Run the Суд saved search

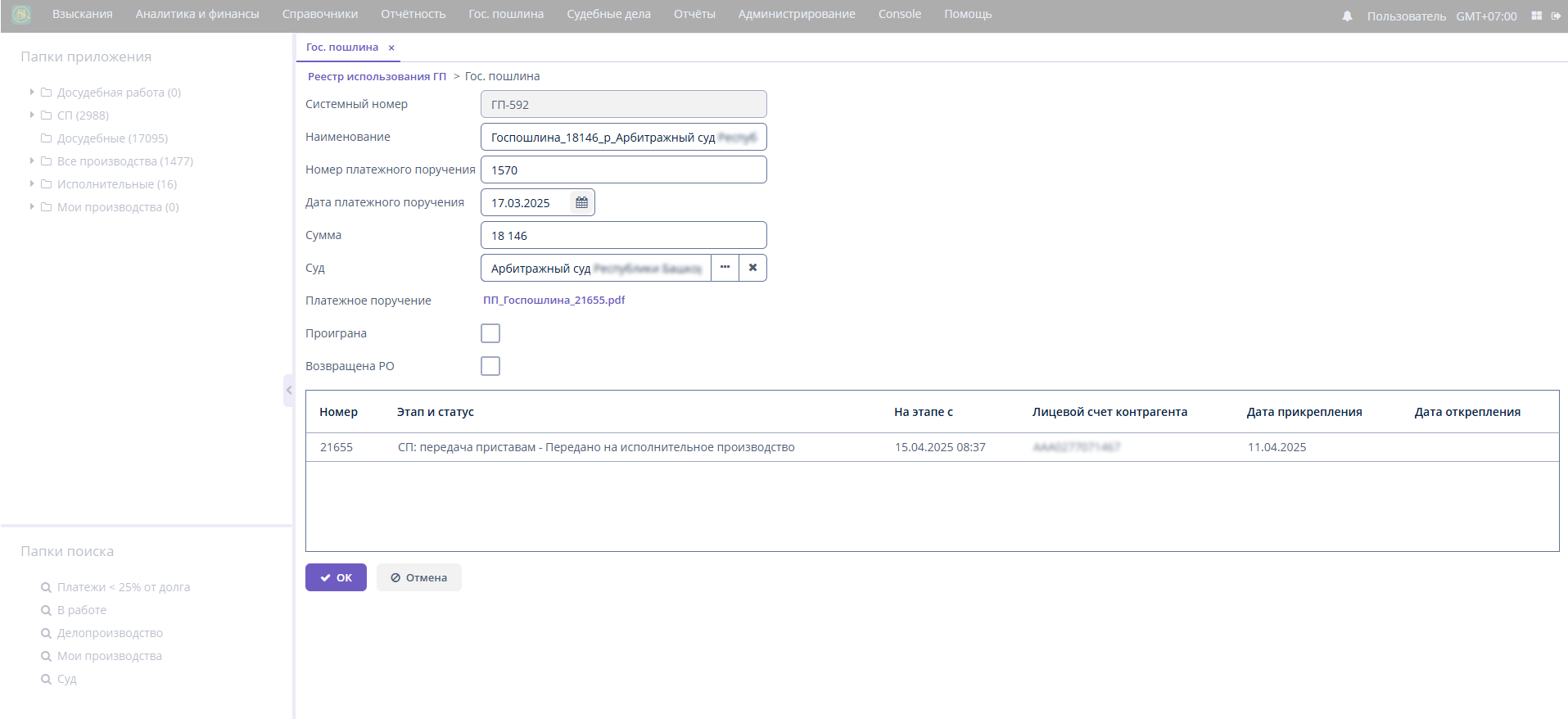(66, 679)
